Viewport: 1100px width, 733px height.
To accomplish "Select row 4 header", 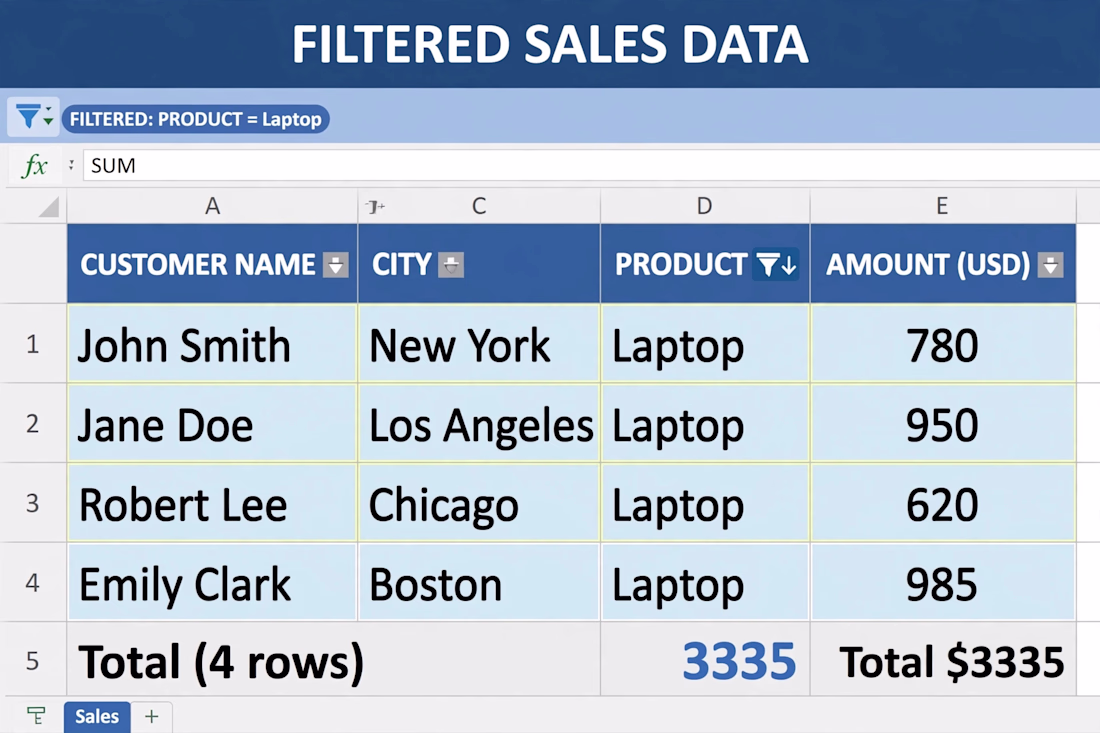I will click(x=33, y=582).
